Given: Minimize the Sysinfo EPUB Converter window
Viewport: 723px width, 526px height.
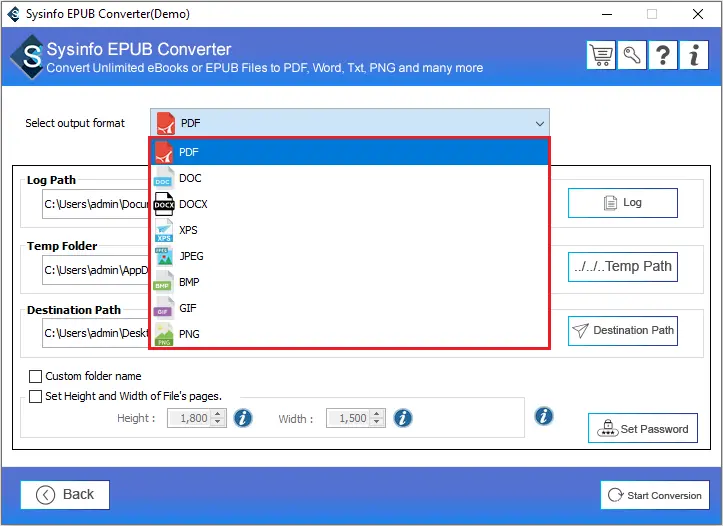Looking at the screenshot, I should click(x=607, y=14).
